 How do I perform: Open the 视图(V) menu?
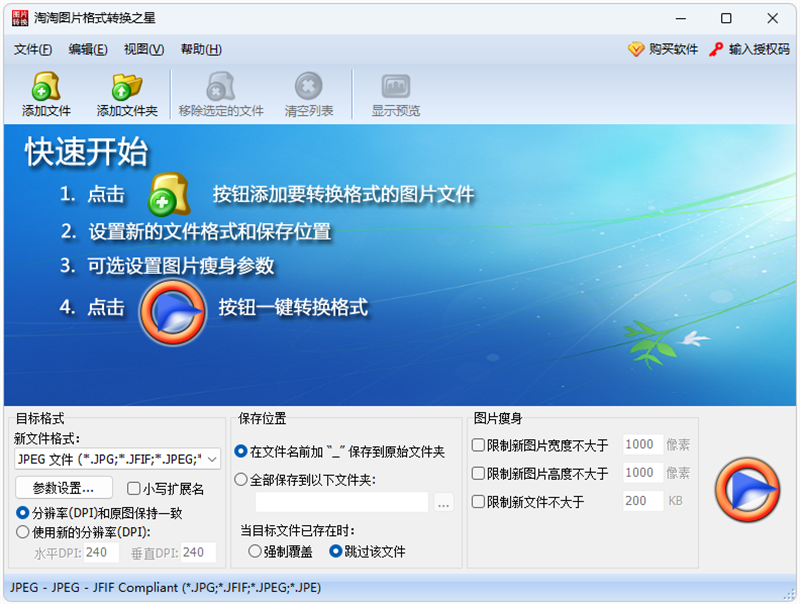point(144,49)
